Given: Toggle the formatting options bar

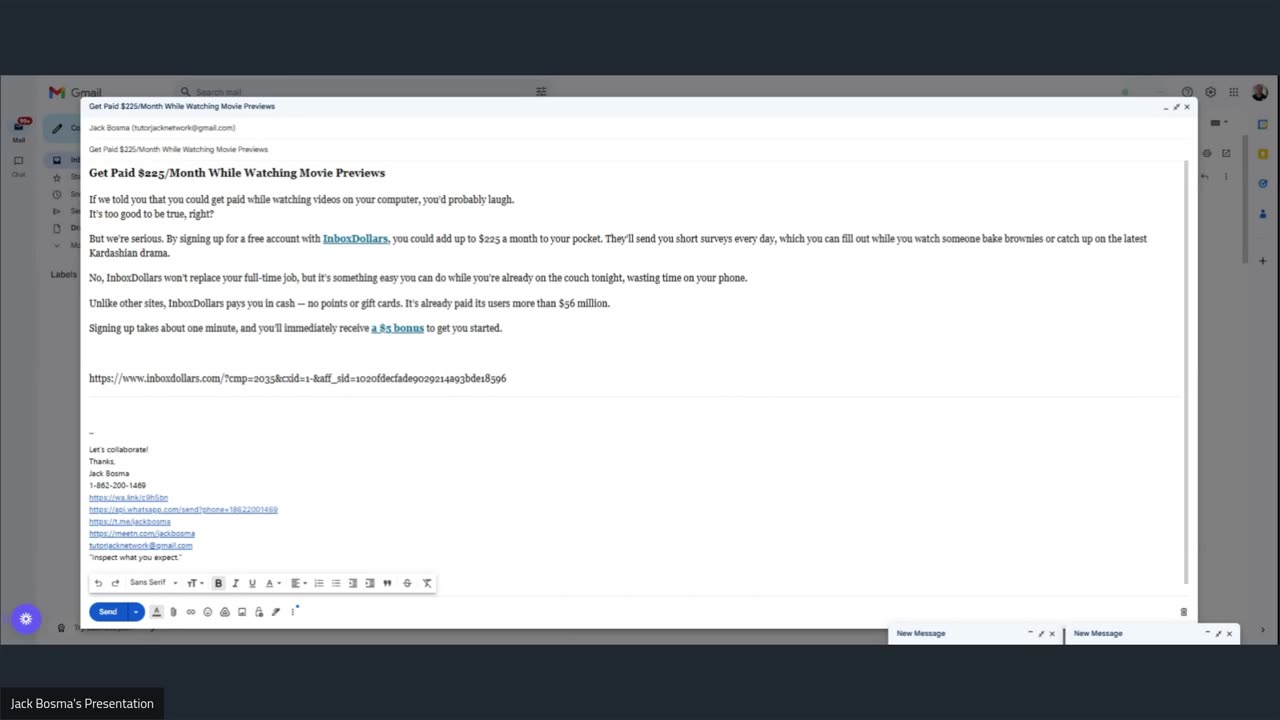Looking at the screenshot, I should (x=156, y=612).
